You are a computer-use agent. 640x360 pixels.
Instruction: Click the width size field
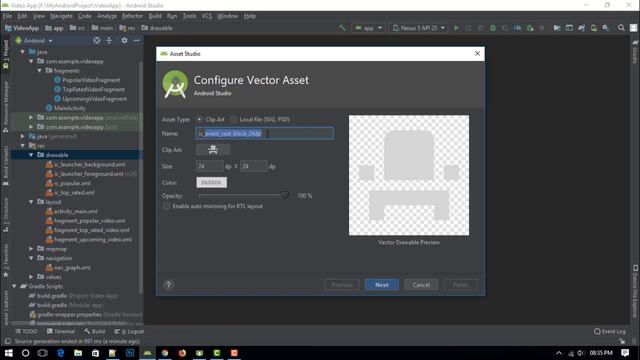210,166
